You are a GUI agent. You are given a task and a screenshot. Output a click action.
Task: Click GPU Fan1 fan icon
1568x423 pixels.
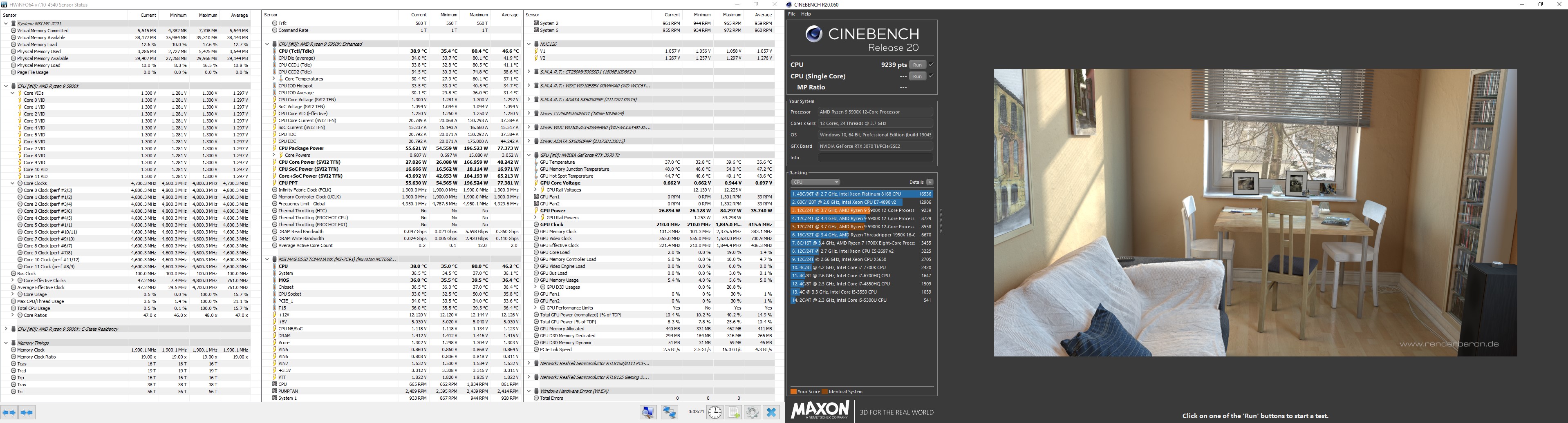536,197
